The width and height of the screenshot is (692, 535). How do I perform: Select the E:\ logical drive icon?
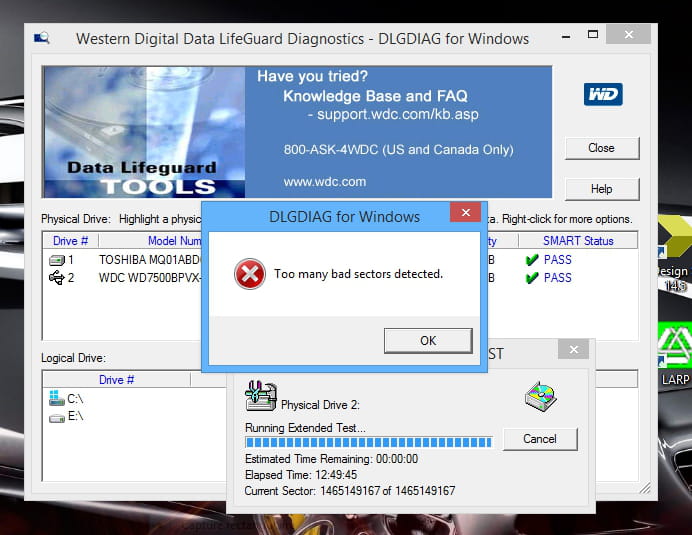click(x=56, y=417)
